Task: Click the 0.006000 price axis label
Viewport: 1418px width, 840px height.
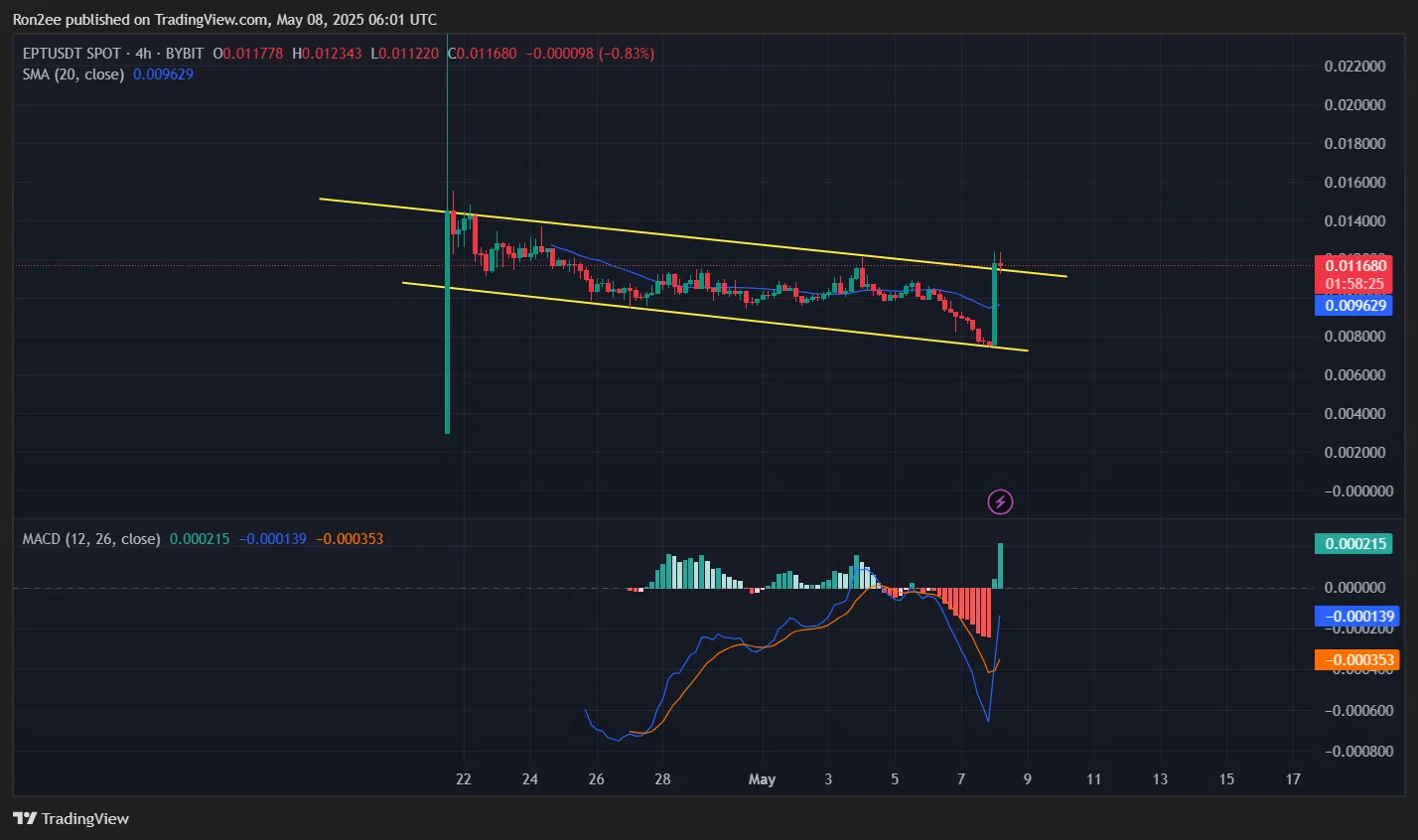Action: [1354, 375]
